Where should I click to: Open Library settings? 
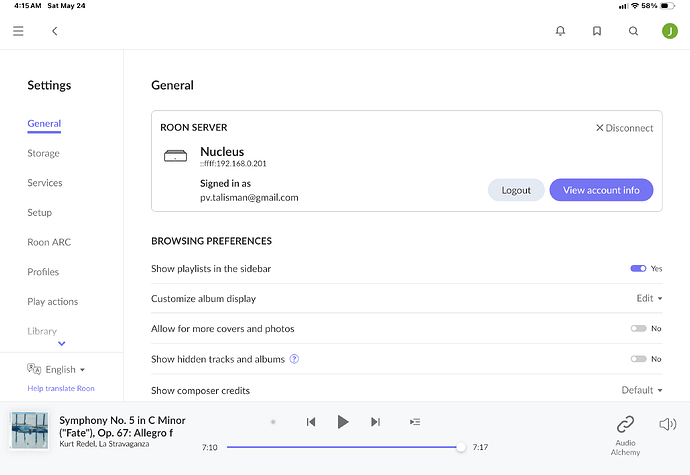[42, 331]
